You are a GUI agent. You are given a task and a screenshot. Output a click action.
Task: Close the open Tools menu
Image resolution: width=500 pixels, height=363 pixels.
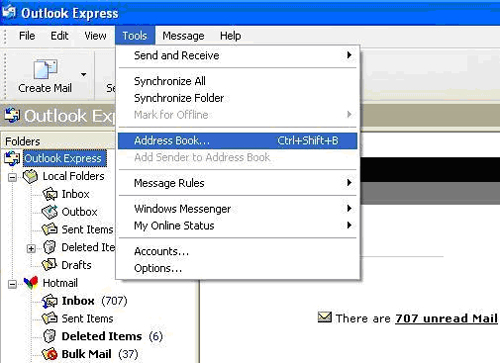(135, 36)
